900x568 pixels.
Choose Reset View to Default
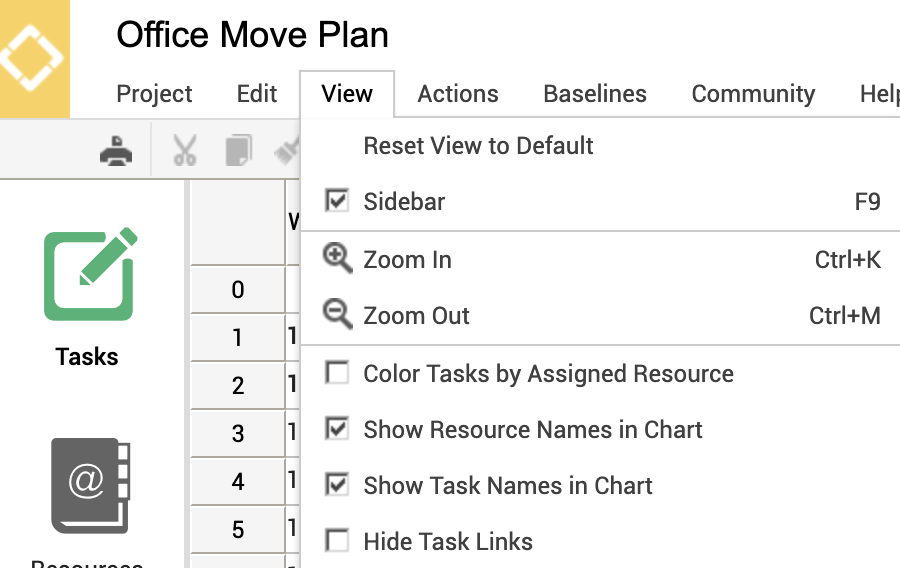pyautogui.click(x=478, y=146)
